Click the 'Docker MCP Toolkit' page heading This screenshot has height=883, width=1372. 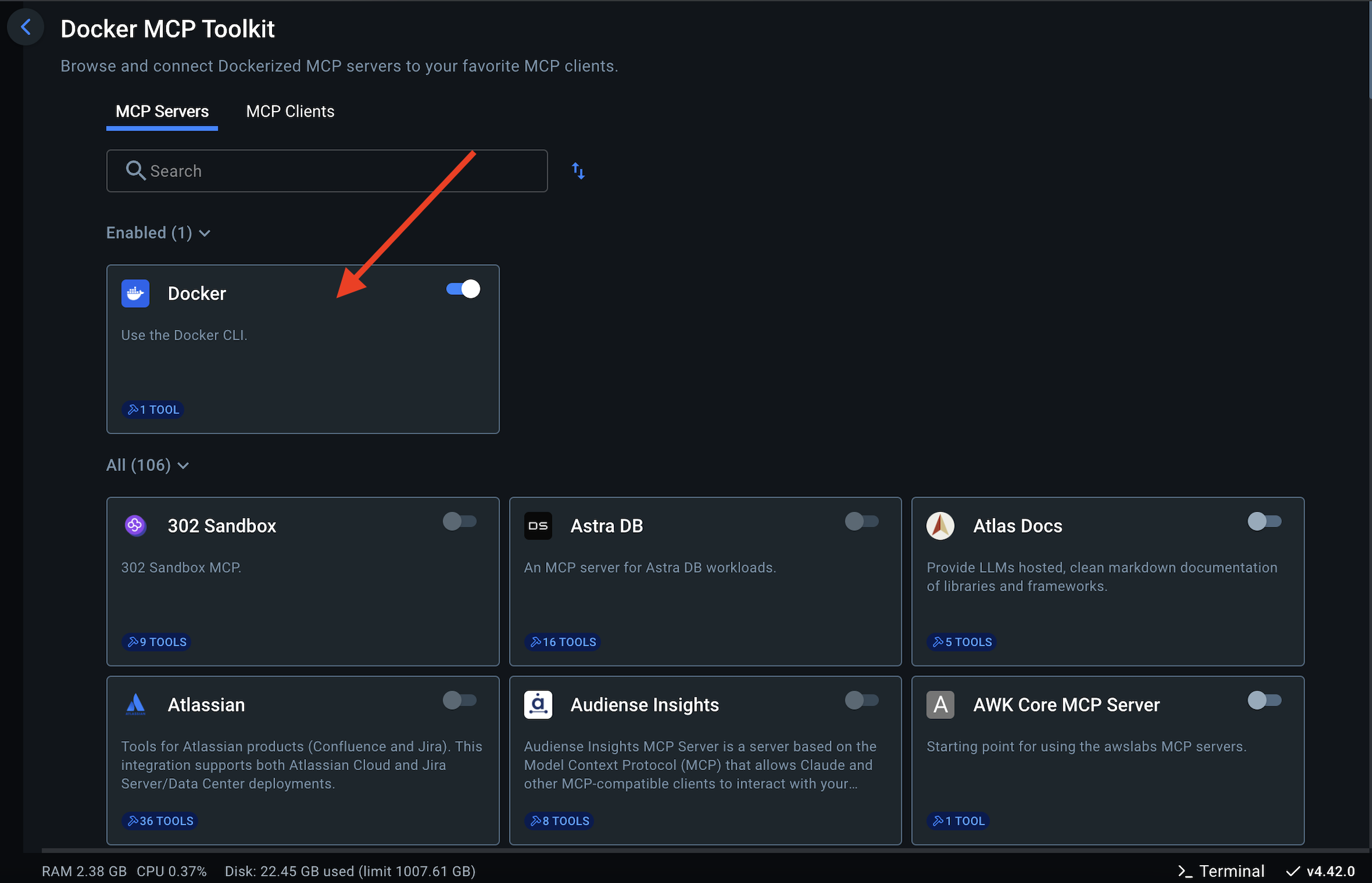(167, 29)
